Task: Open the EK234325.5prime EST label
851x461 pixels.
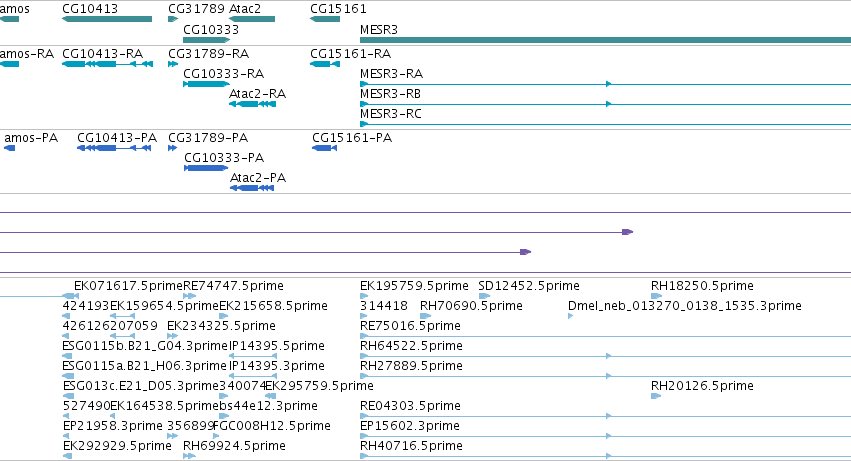Action: pyautogui.click(x=221, y=326)
